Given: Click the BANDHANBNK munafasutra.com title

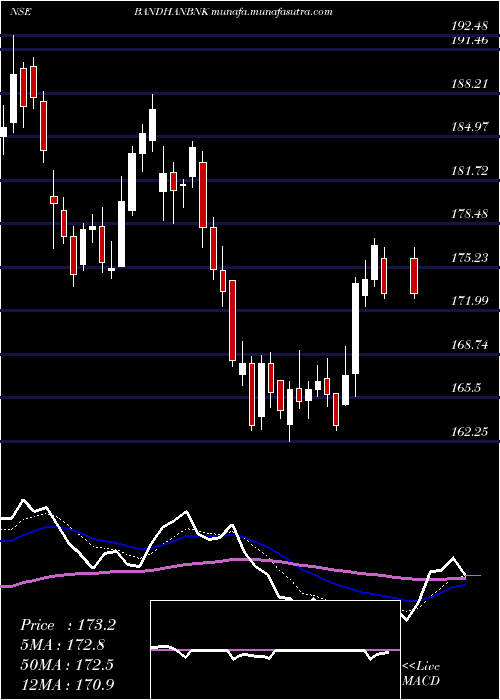Looking at the screenshot, I should [233, 12].
